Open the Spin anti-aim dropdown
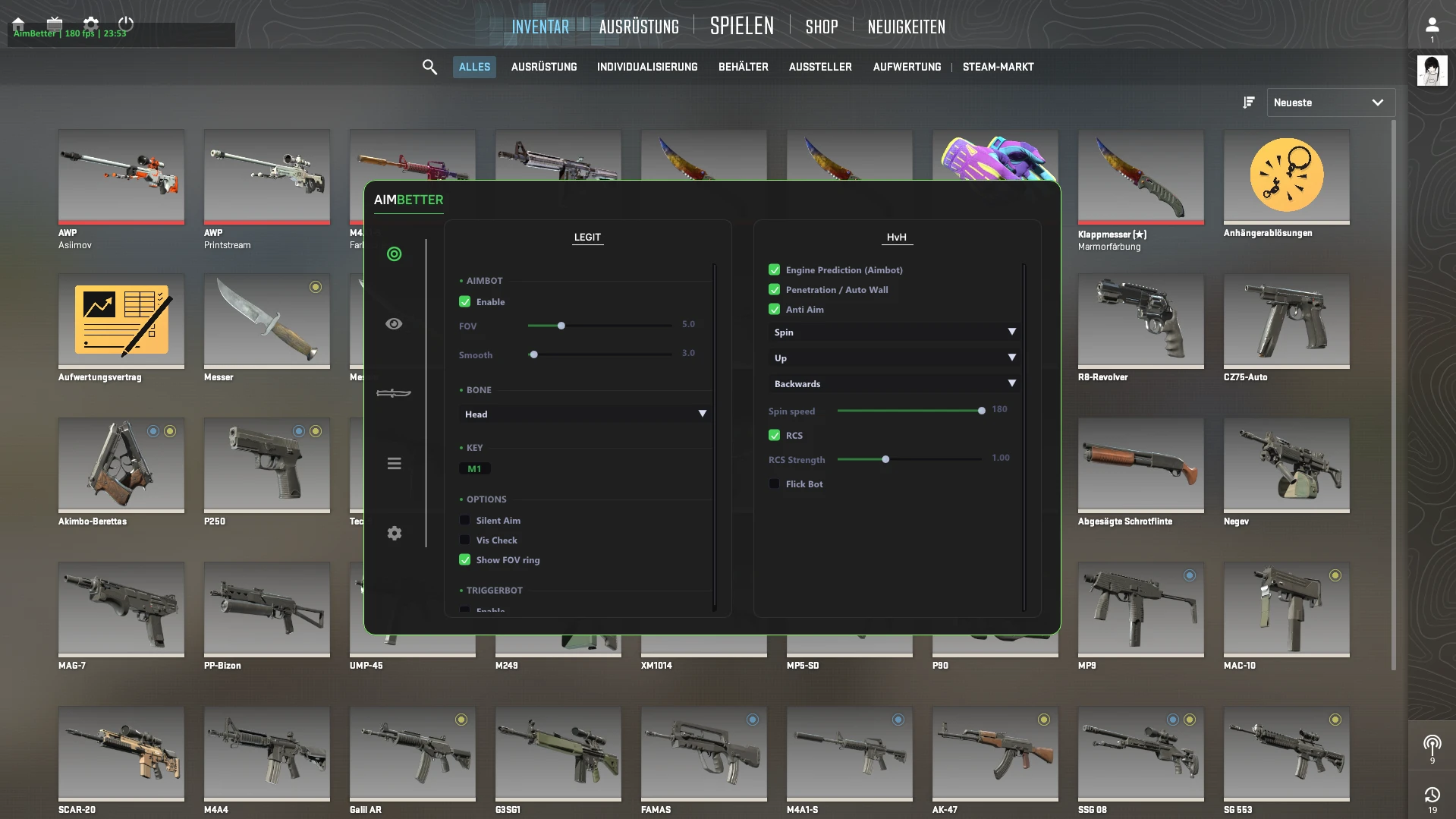 [x=894, y=332]
